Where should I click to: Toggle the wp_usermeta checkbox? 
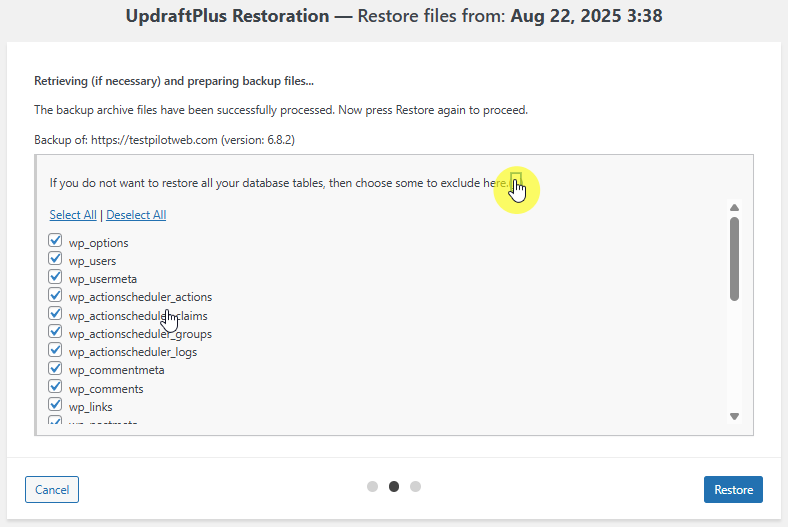pyautogui.click(x=55, y=278)
